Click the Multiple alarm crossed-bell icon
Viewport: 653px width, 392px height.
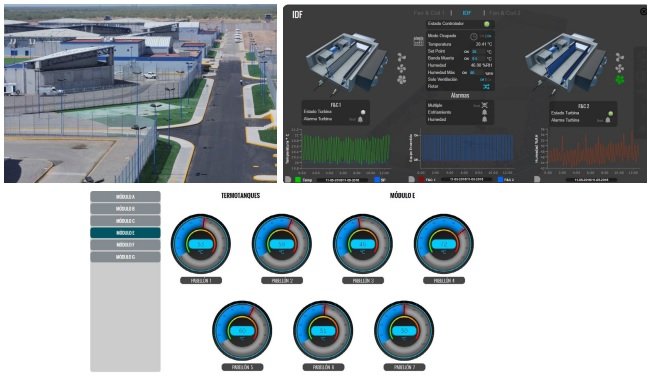[x=484, y=105]
